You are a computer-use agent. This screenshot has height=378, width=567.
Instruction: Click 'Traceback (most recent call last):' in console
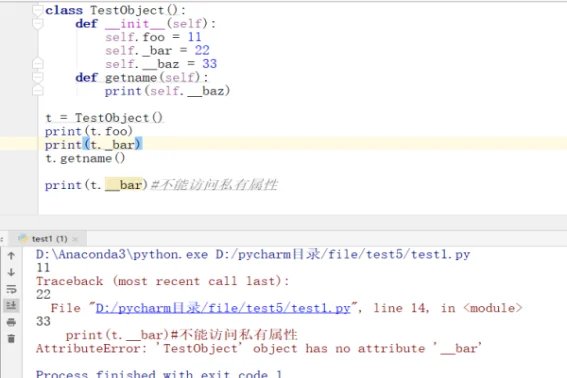click(163, 281)
